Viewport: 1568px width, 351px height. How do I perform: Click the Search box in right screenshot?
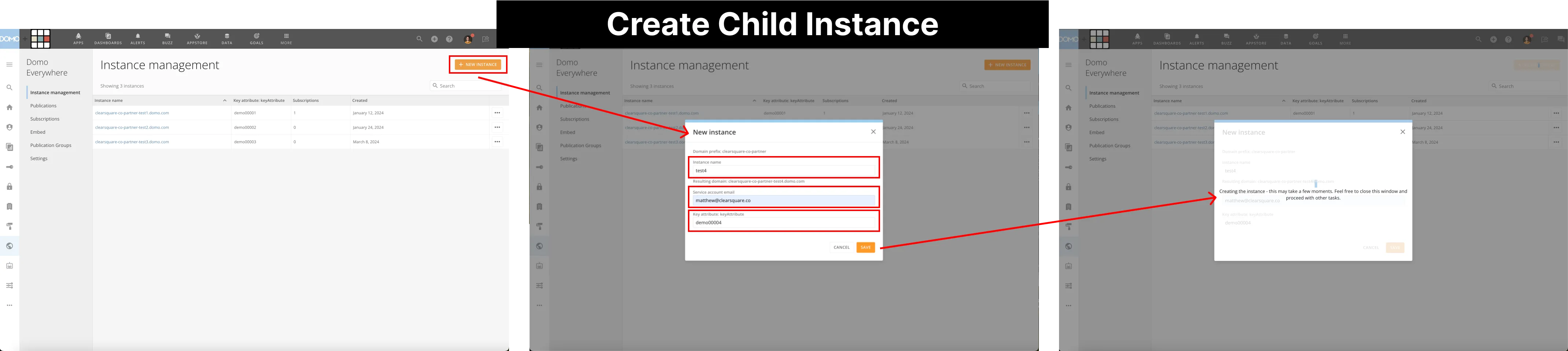pyautogui.click(x=1524, y=86)
